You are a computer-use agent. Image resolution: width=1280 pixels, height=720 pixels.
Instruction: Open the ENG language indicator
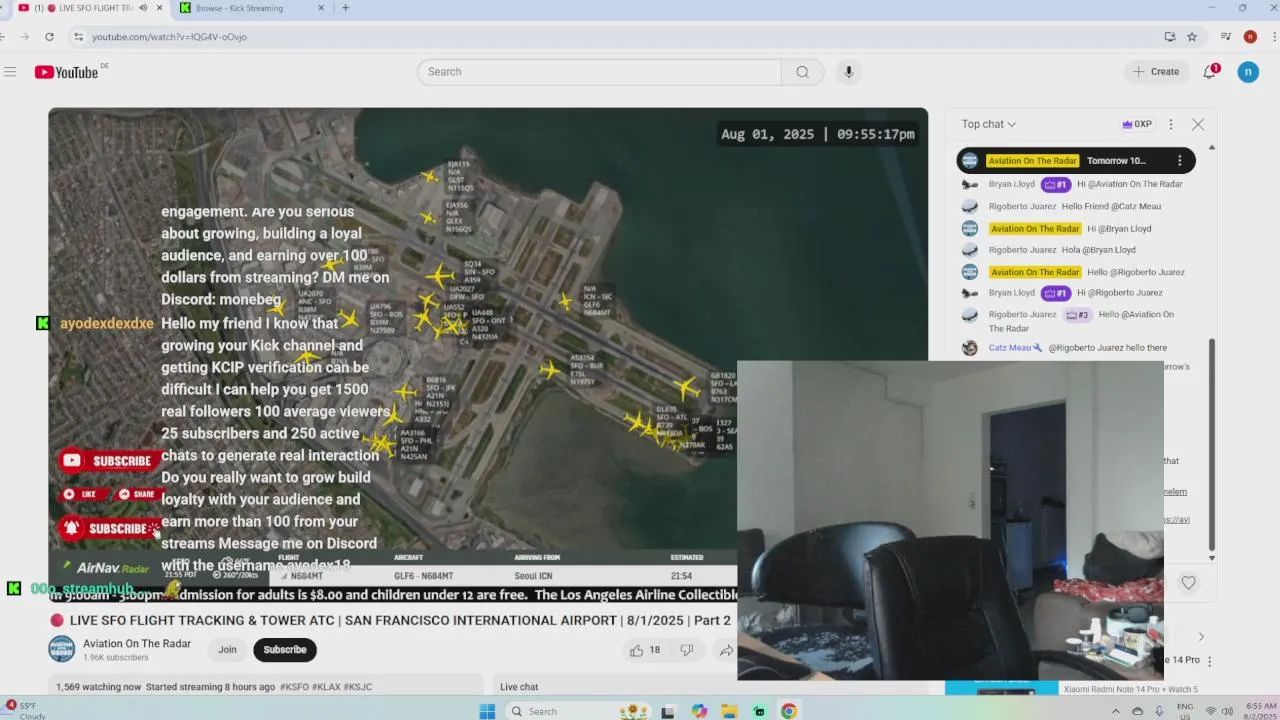1185,711
